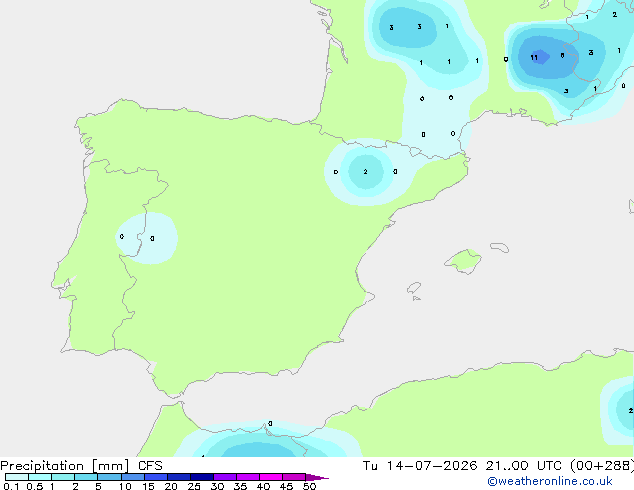Select the 30–35 mm purple legend swatch
The image size is (634, 490).
225,477
